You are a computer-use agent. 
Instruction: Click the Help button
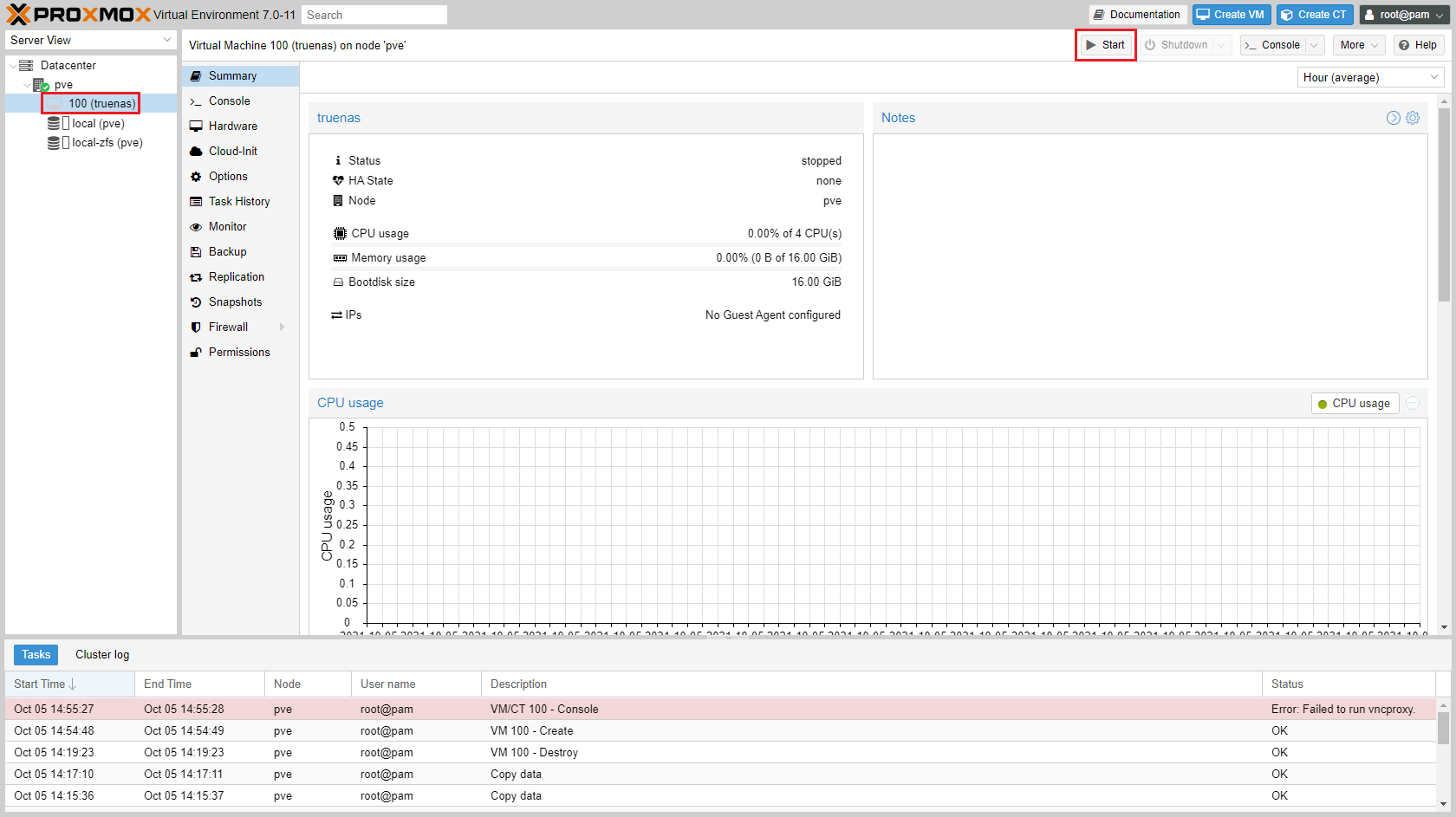pyautogui.click(x=1419, y=45)
